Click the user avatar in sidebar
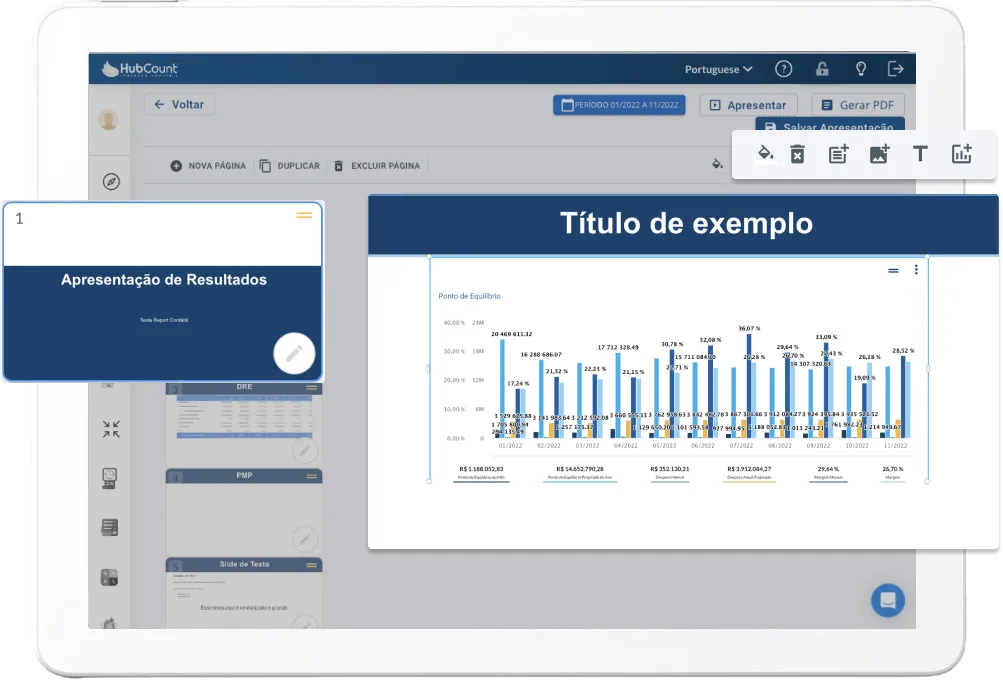The image size is (1003, 681). (109, 120)
